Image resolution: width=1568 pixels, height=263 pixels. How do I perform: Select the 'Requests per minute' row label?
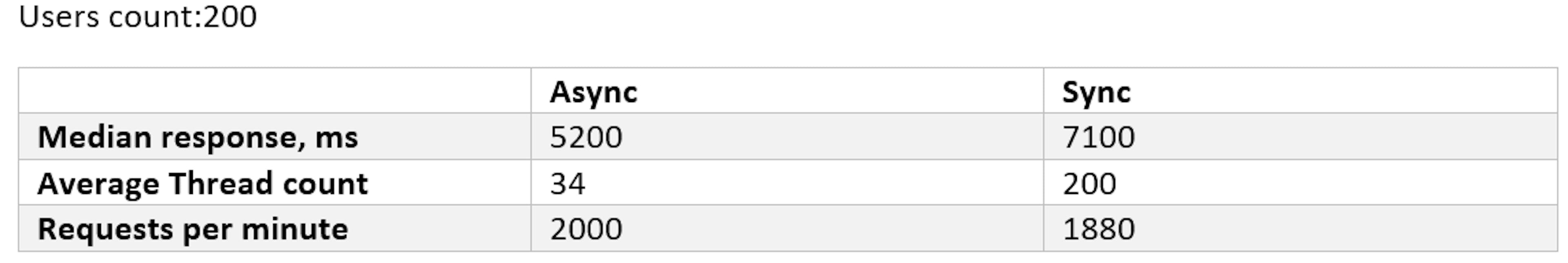click(193, 229)
